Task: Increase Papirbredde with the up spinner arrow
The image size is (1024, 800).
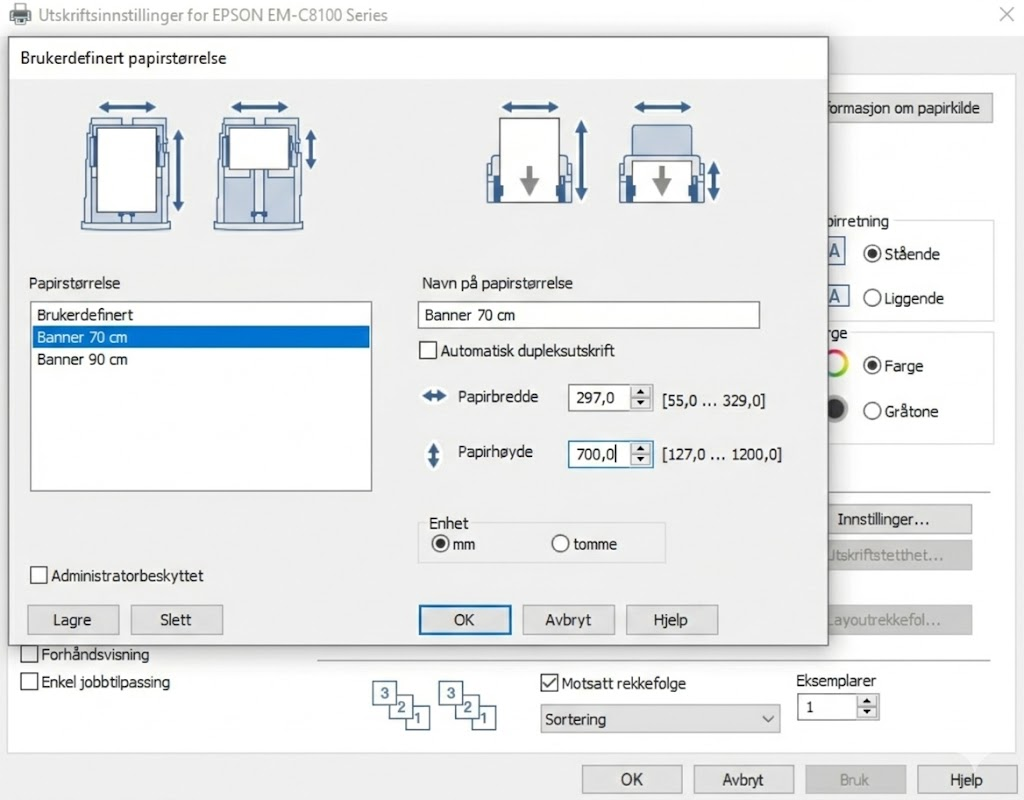Action: (x=641, y=391)
